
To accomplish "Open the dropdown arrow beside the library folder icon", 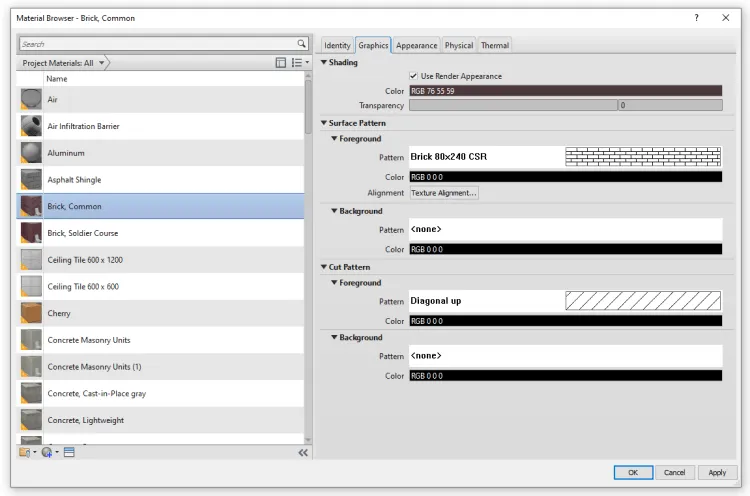I will [x=34, y=452].
